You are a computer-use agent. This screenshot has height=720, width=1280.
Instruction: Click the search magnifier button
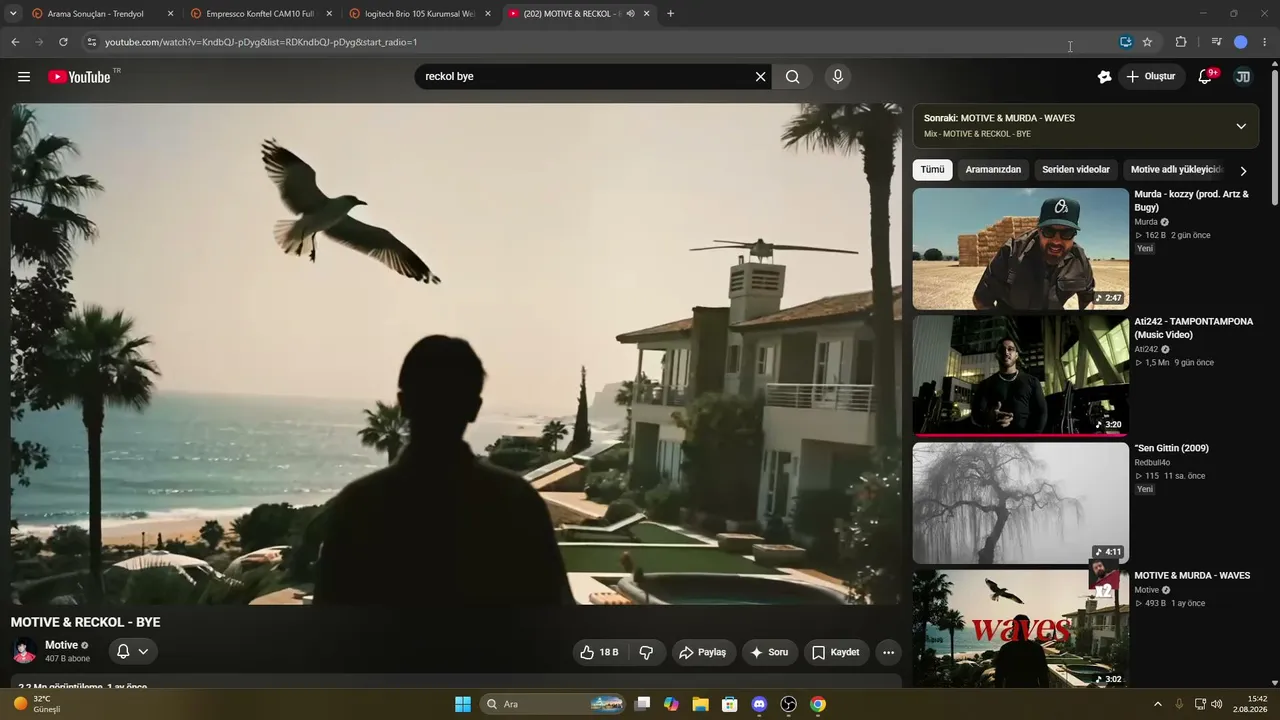[793, 77]
